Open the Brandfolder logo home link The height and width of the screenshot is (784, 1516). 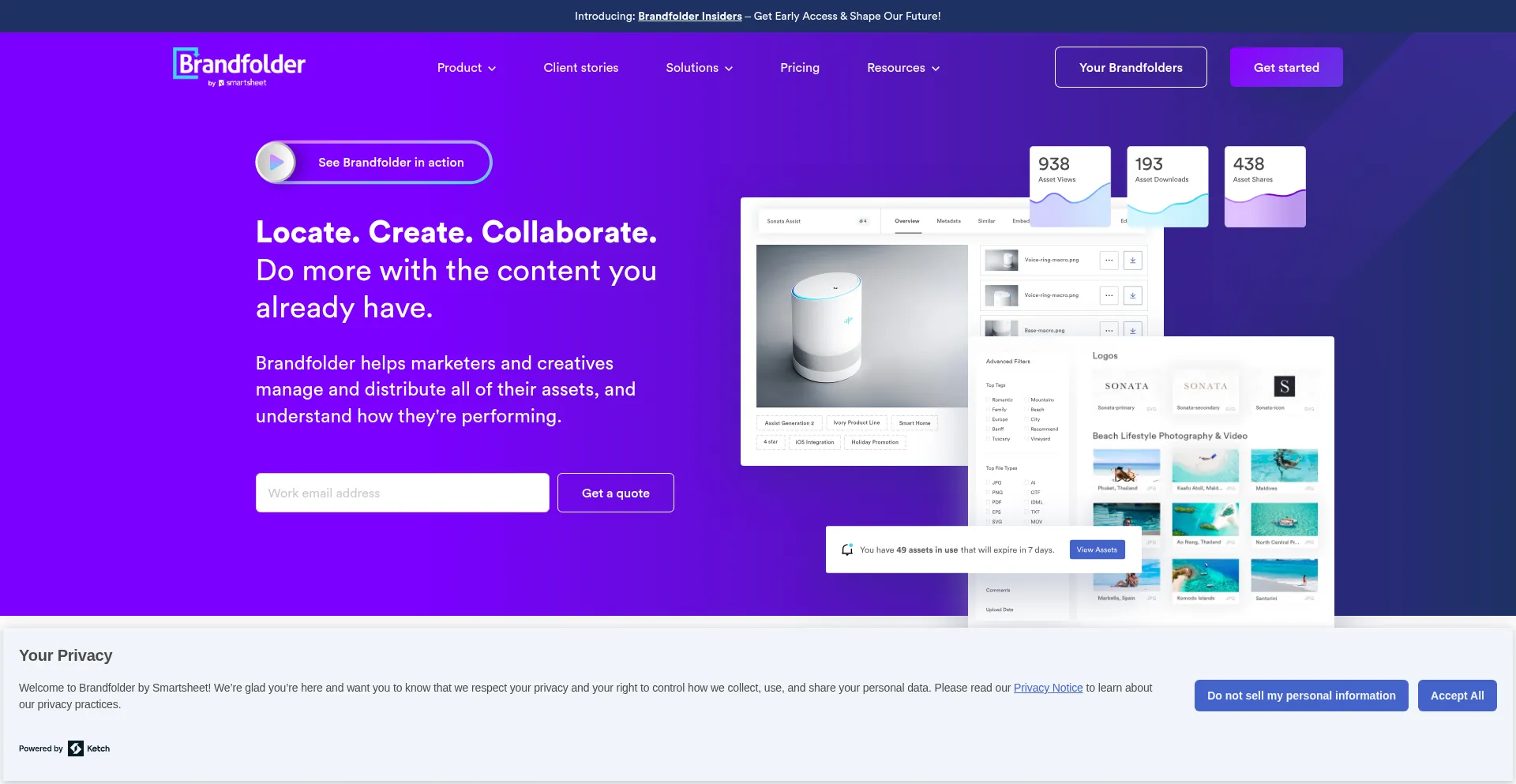point(239,67)
